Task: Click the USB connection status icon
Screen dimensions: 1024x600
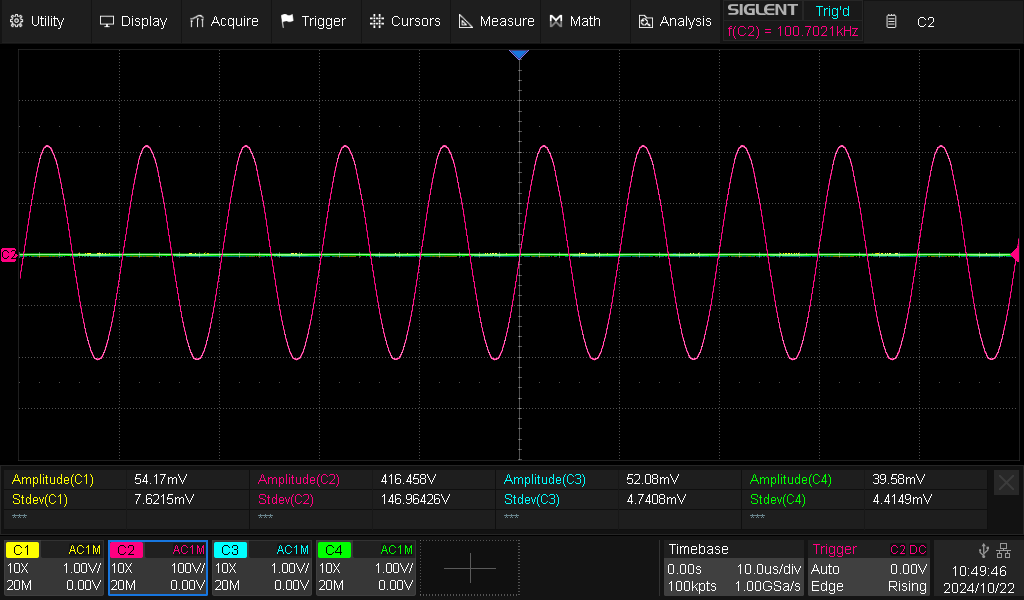Action: (983, 550)
